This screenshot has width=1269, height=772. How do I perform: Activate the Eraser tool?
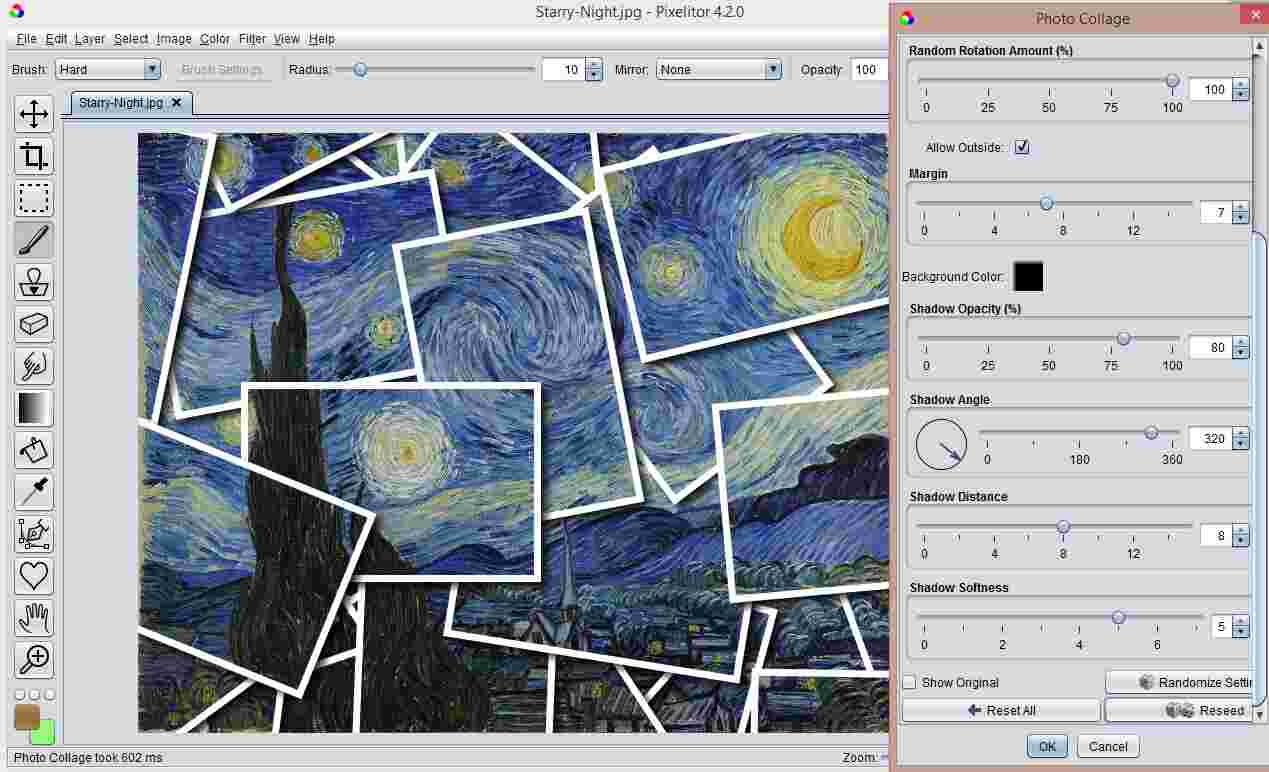point(34,325)
